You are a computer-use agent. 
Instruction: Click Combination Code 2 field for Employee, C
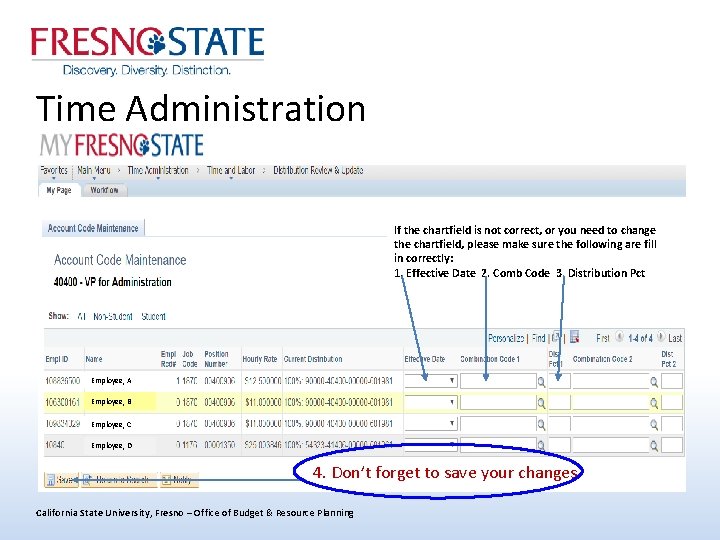tap(611, 424)
